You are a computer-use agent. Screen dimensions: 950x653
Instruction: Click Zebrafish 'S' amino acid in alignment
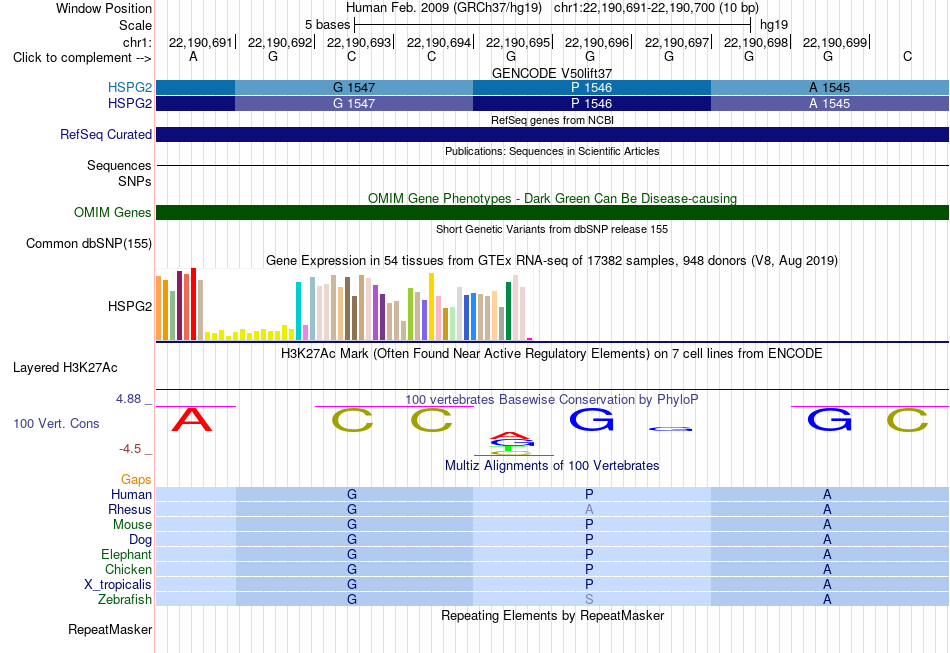coord(589,600)
